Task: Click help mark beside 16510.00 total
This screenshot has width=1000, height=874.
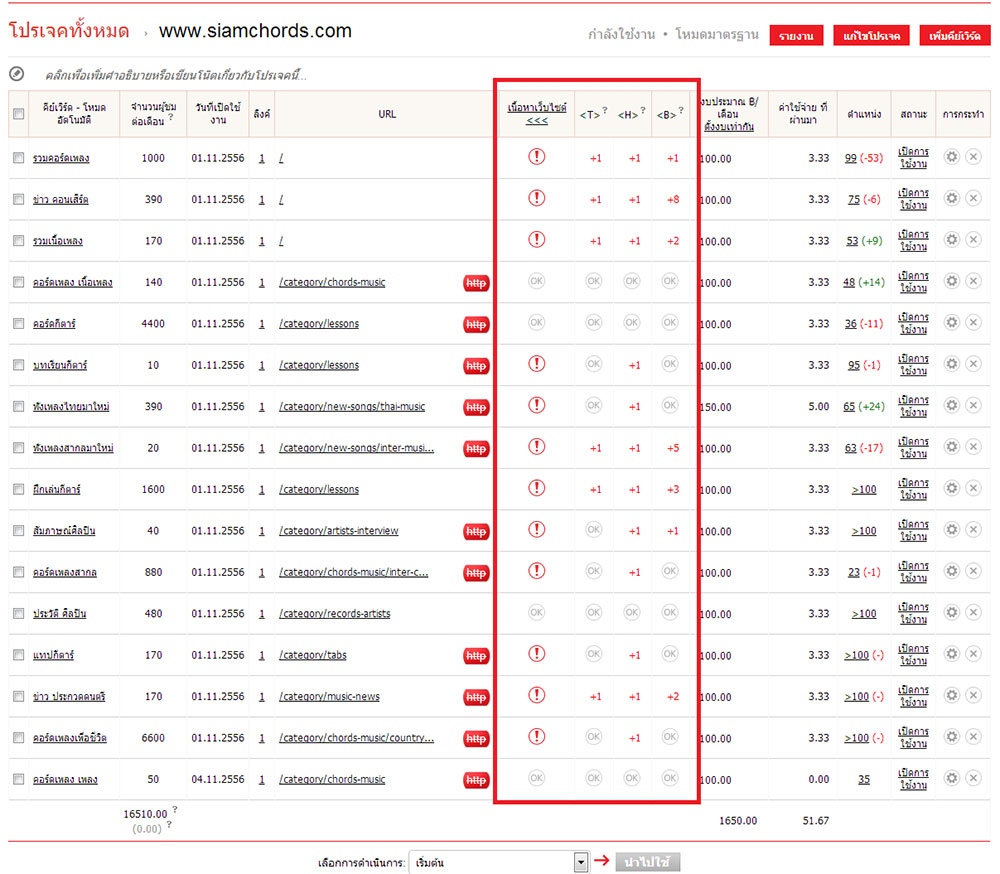Action: [175, 809]
